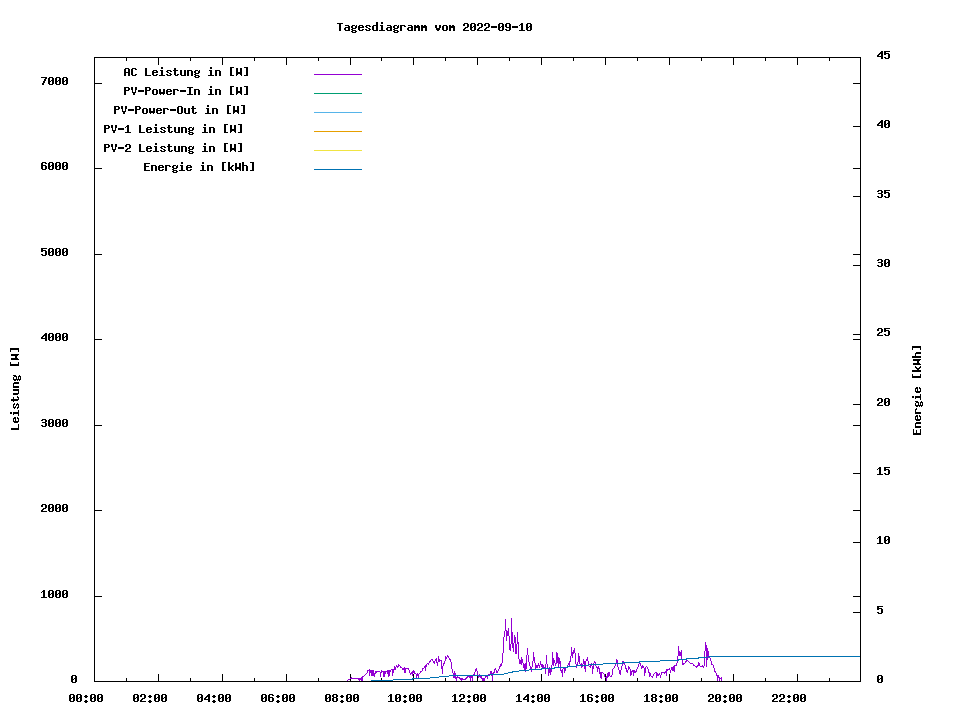
Task: Click the chart title 'Tagesdiagramm vom 2022-09-10'
Action: (x=434, y=27)
